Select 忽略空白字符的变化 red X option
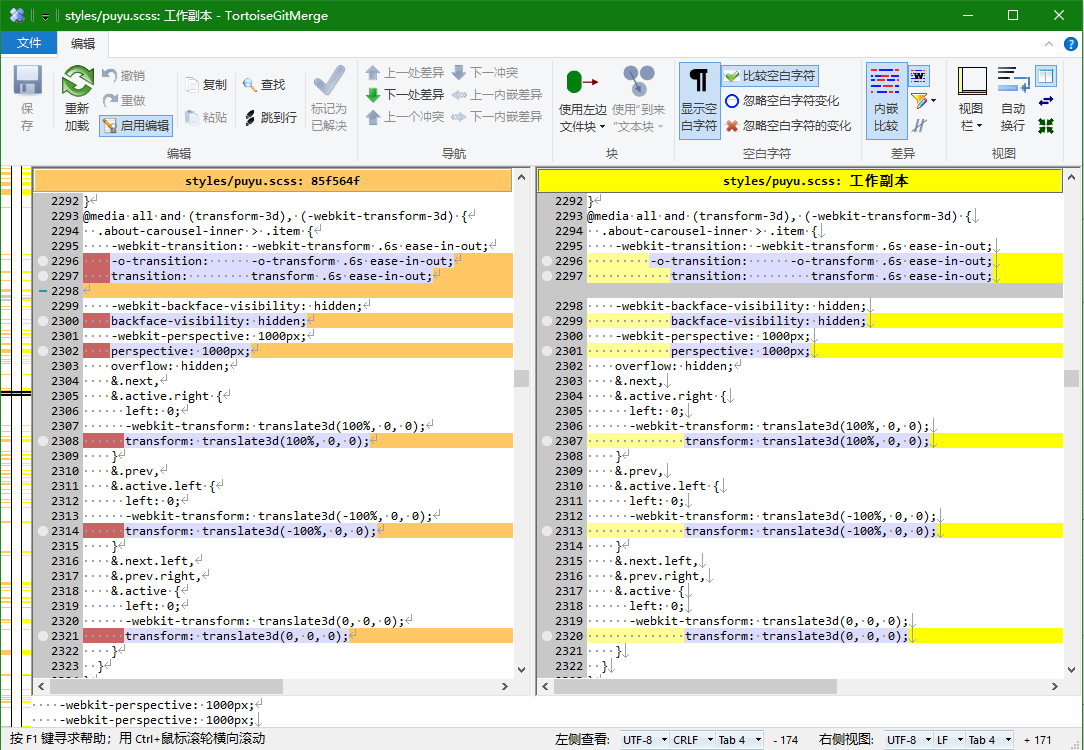The image size is (1084, 750). pyautogui.click(x=787, y=126)
